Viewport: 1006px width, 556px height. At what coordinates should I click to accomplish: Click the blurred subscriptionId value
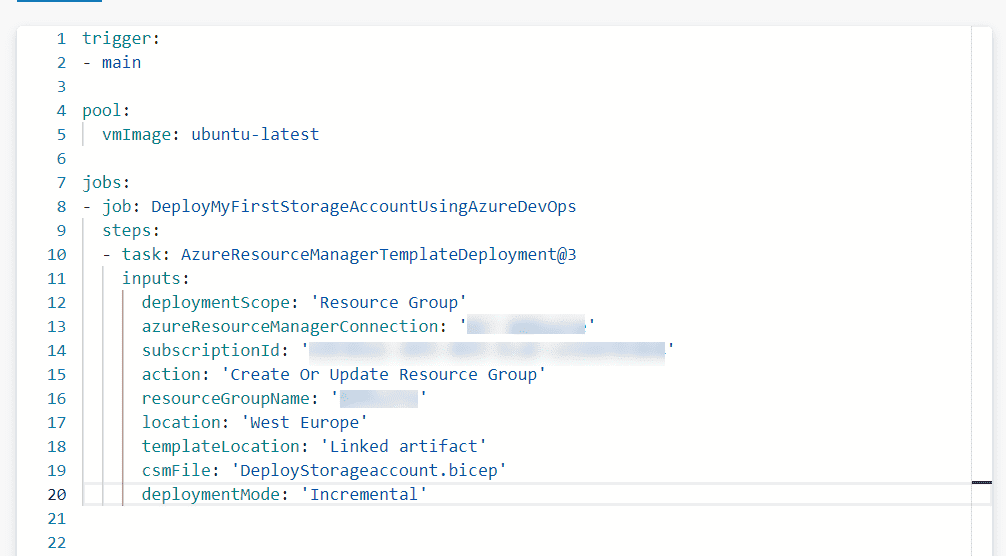[x=487, y=351]
